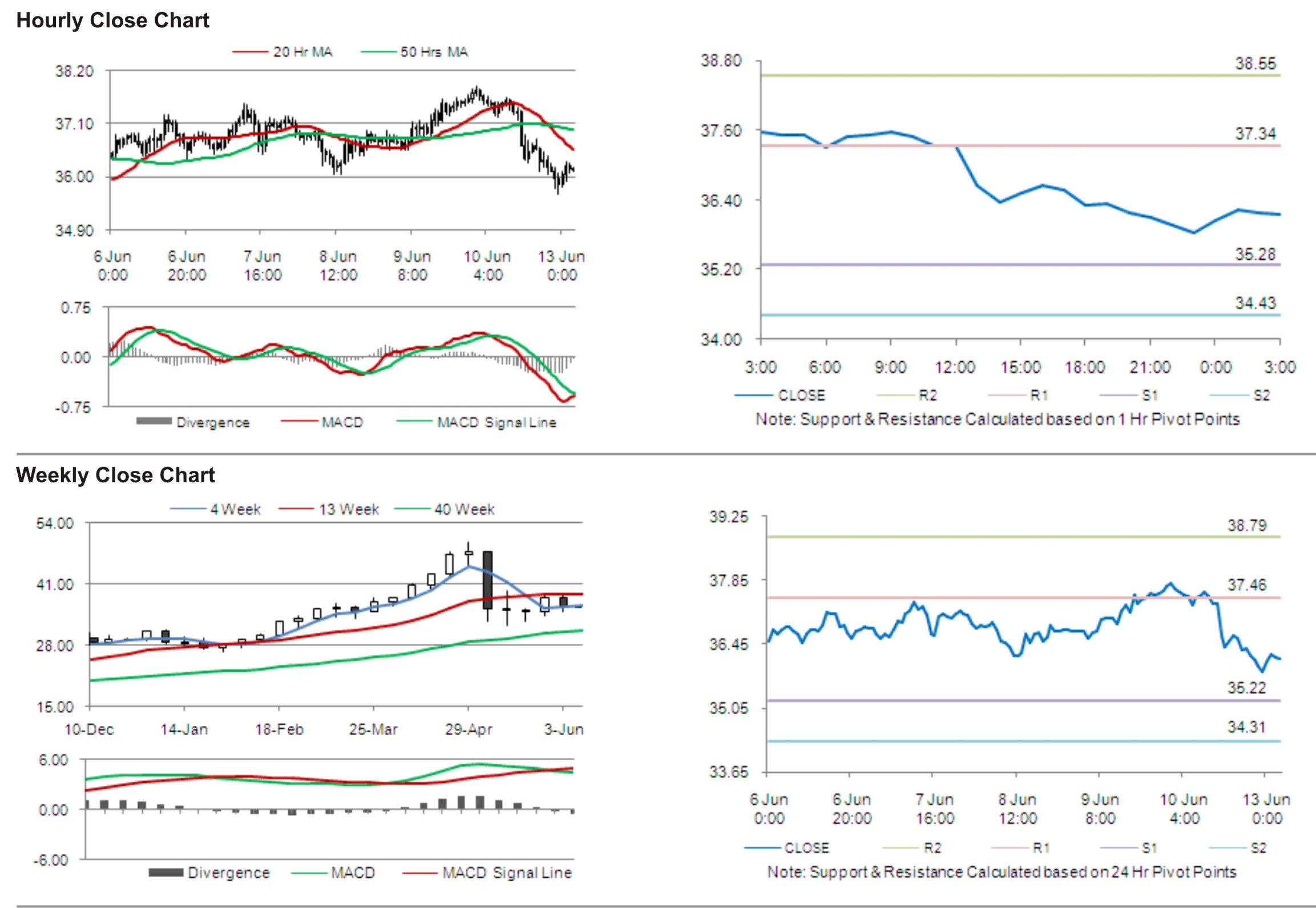Click the "35.28" S1 level label
This screenshot has width=1316, height=908.
pos(1256,254)
